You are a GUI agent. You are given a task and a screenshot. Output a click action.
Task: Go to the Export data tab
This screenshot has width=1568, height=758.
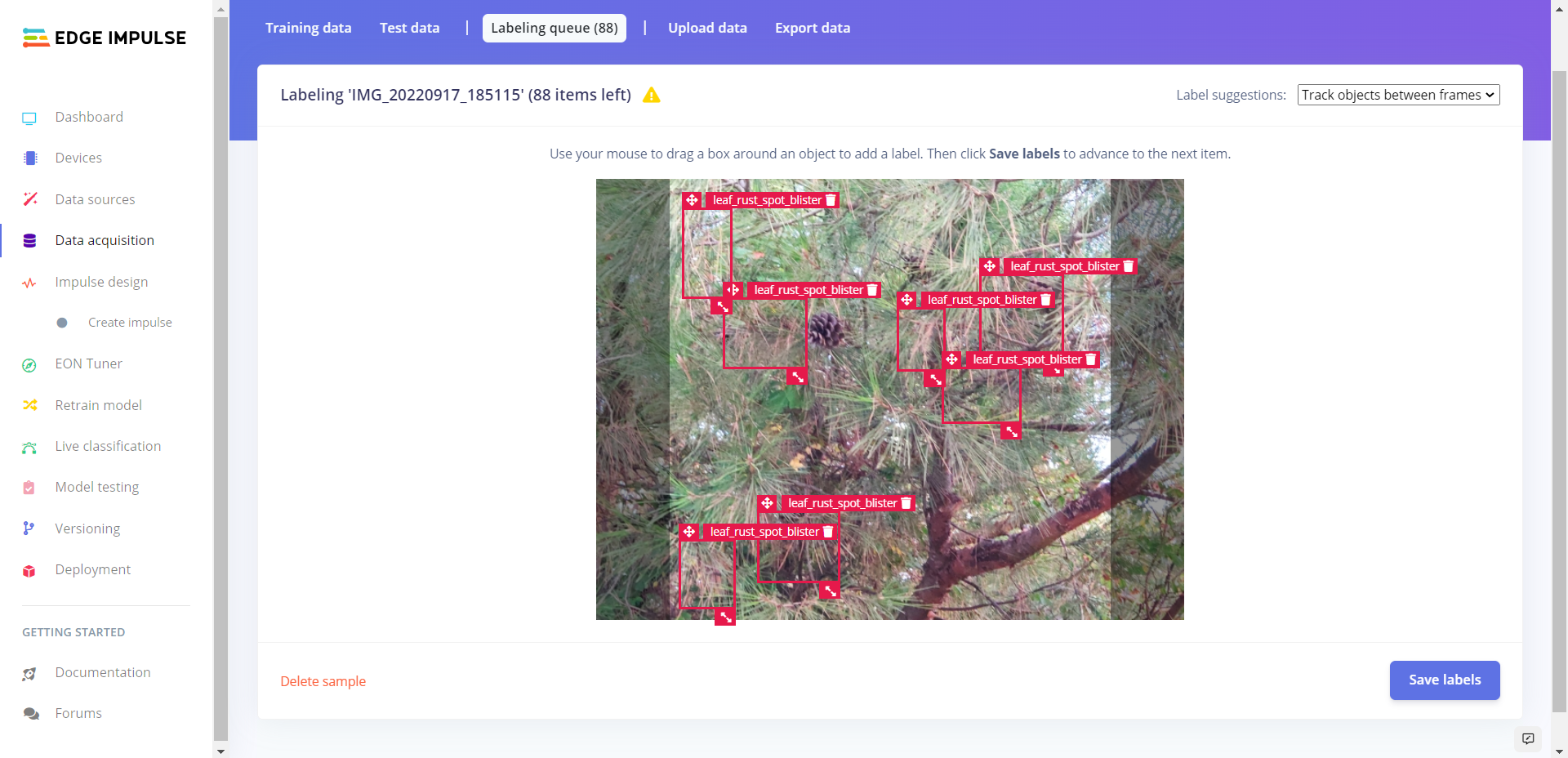812,28
